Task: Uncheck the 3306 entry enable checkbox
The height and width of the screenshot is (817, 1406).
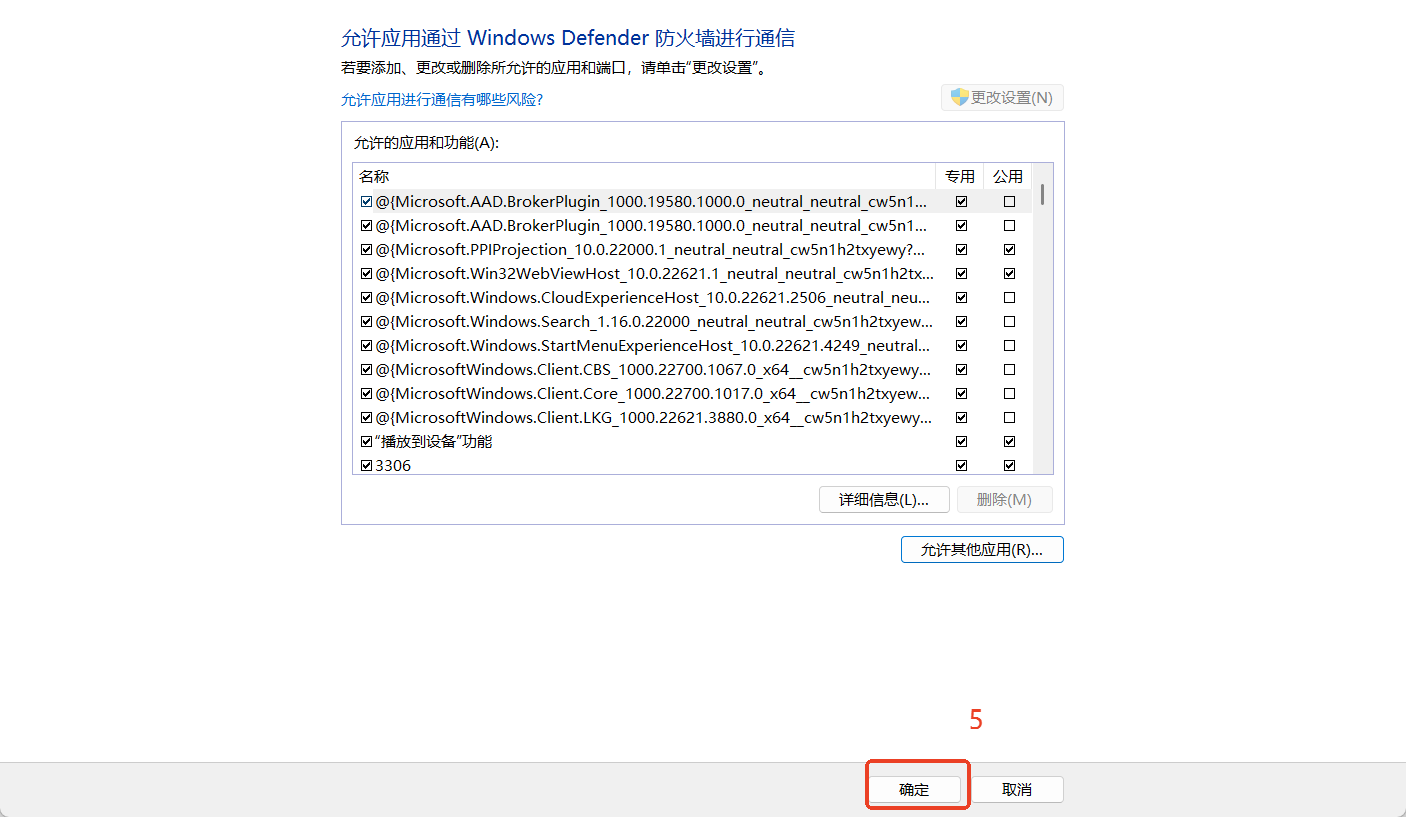Action: tap(366, 465)
